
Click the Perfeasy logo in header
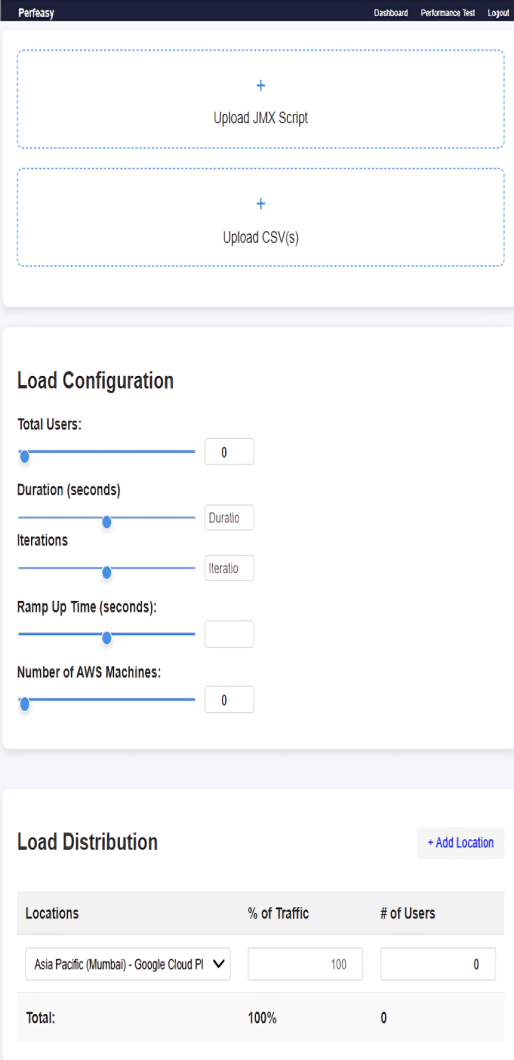coord(37,13)
